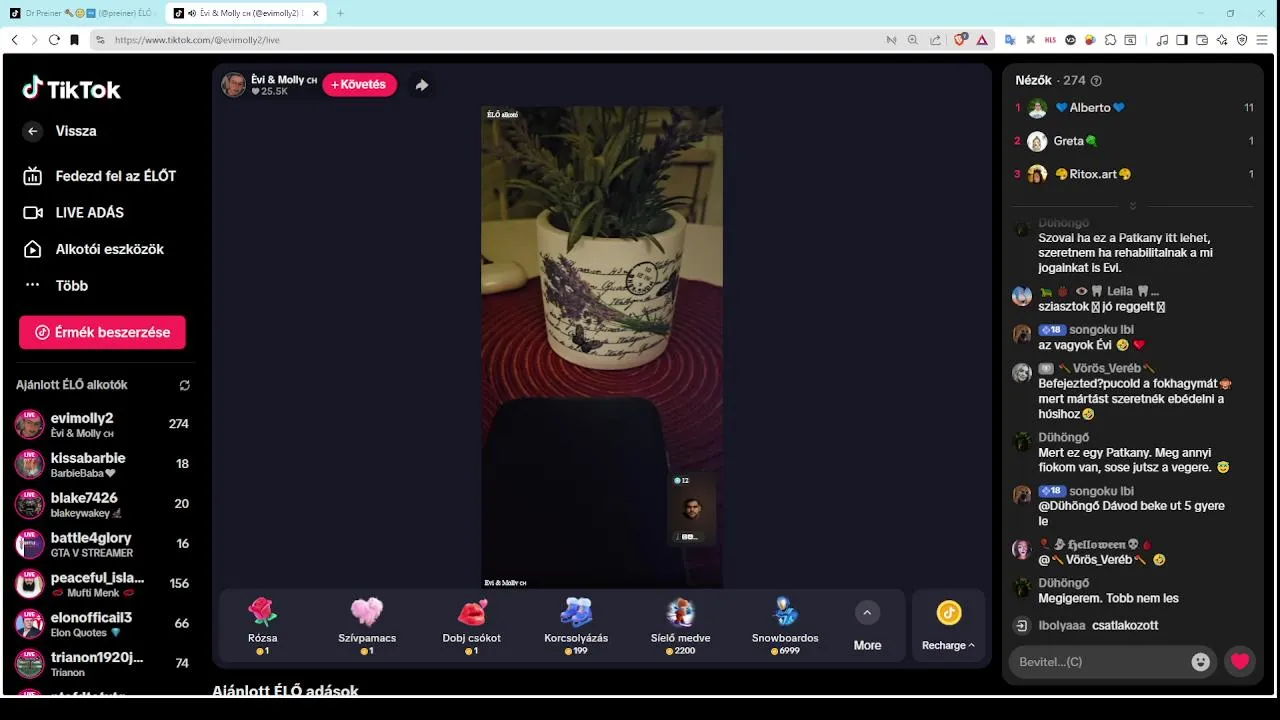Send a Korcsolyázás gift

(576, 625)
